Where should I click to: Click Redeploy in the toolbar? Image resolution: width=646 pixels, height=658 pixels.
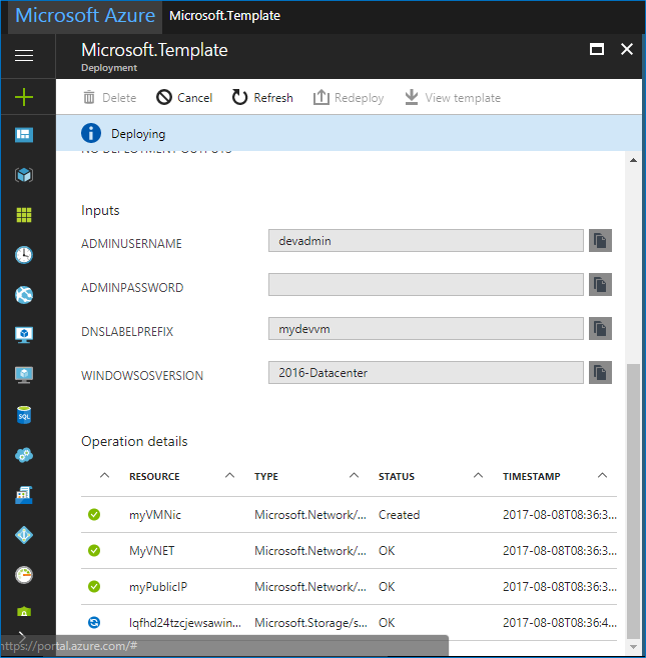pyautogui.click(x=348, y=98)
